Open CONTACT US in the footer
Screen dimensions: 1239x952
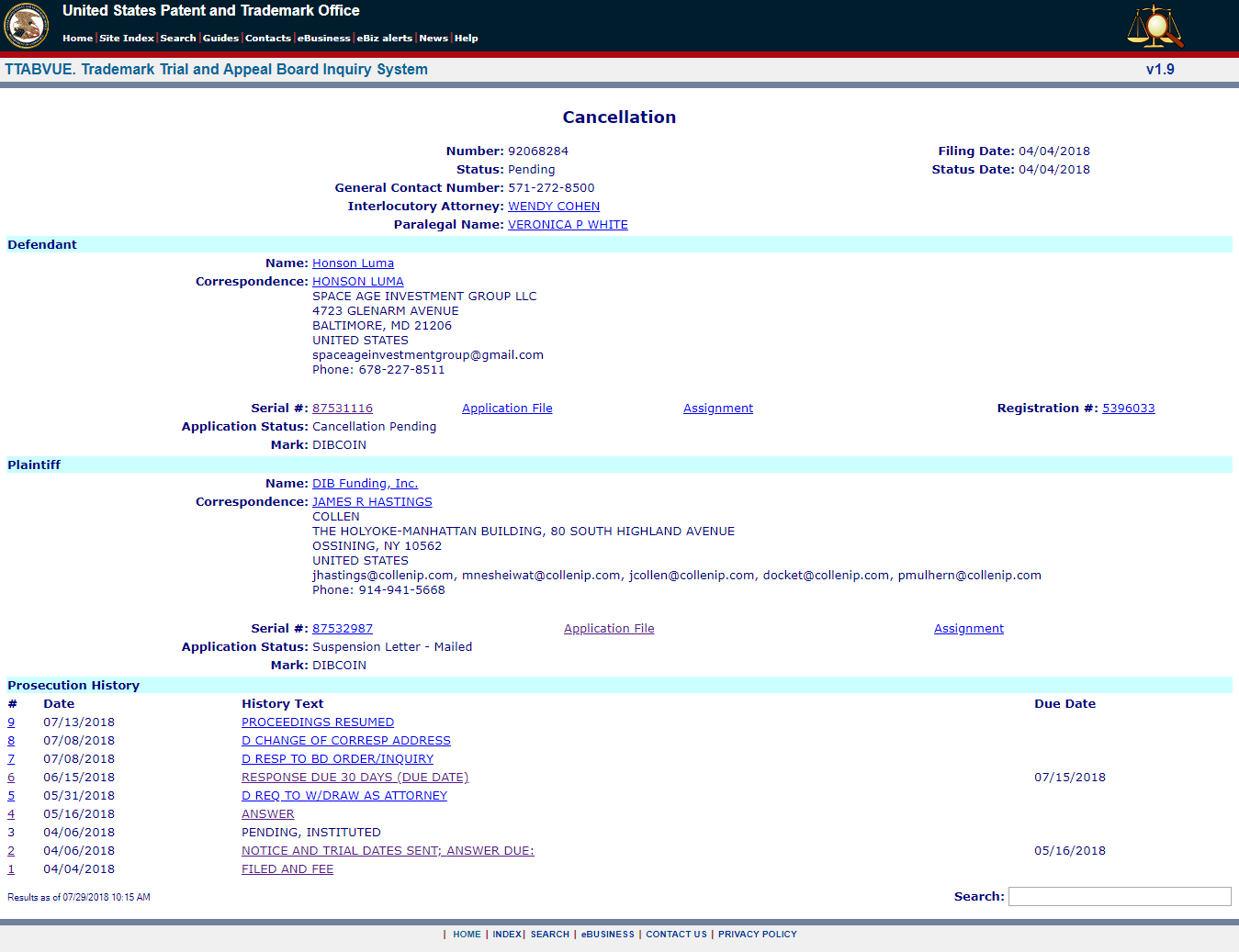point(677,935)
